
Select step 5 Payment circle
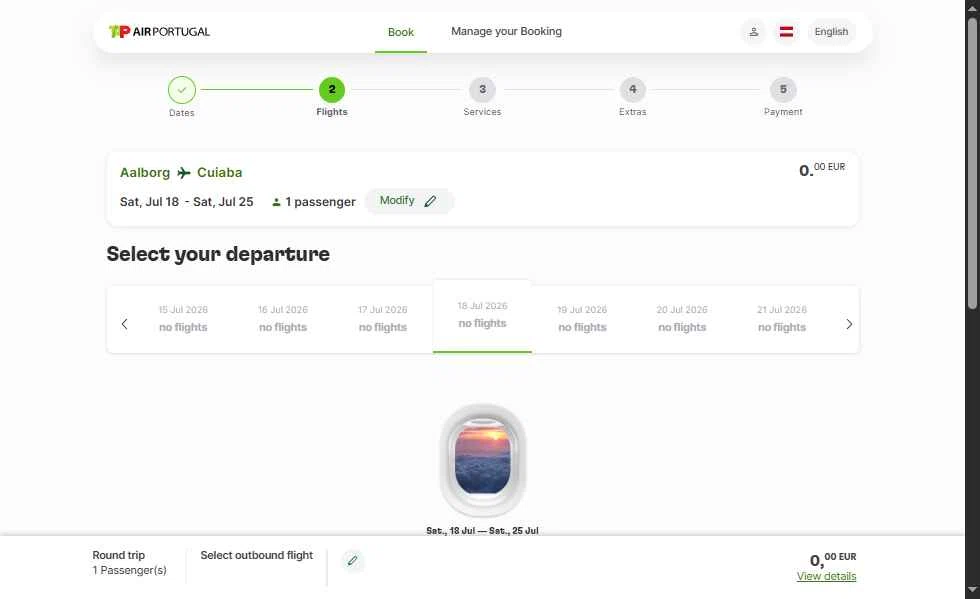783,89
